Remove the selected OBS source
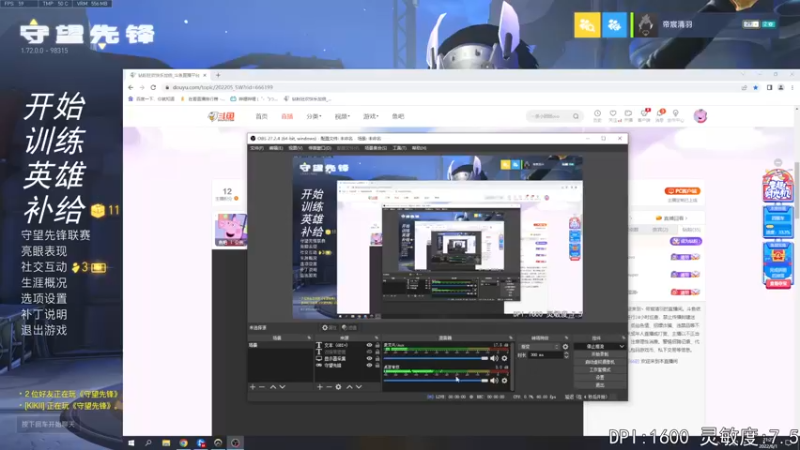 (329, 387)
